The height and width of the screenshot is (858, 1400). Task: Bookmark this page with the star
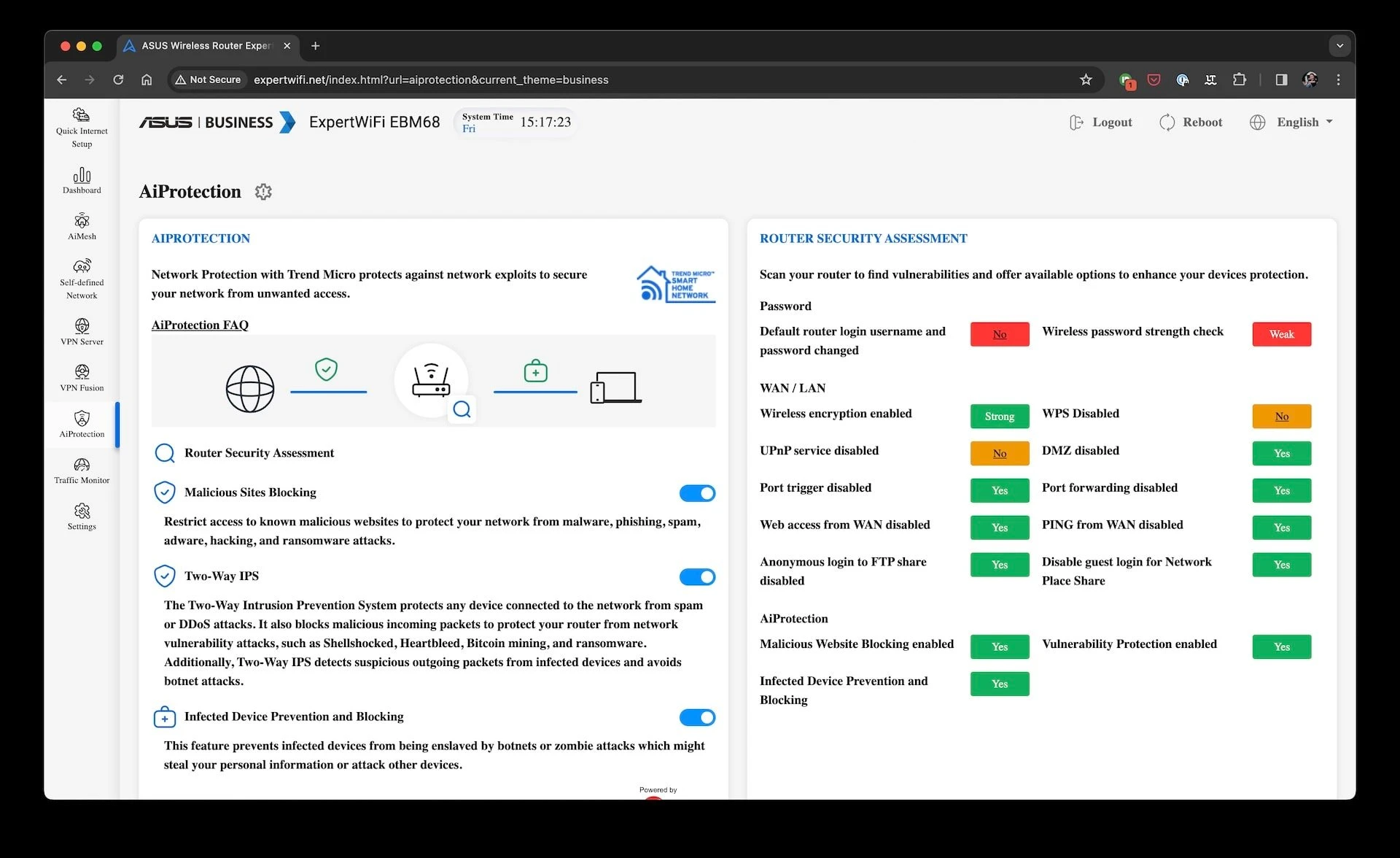1086,80
